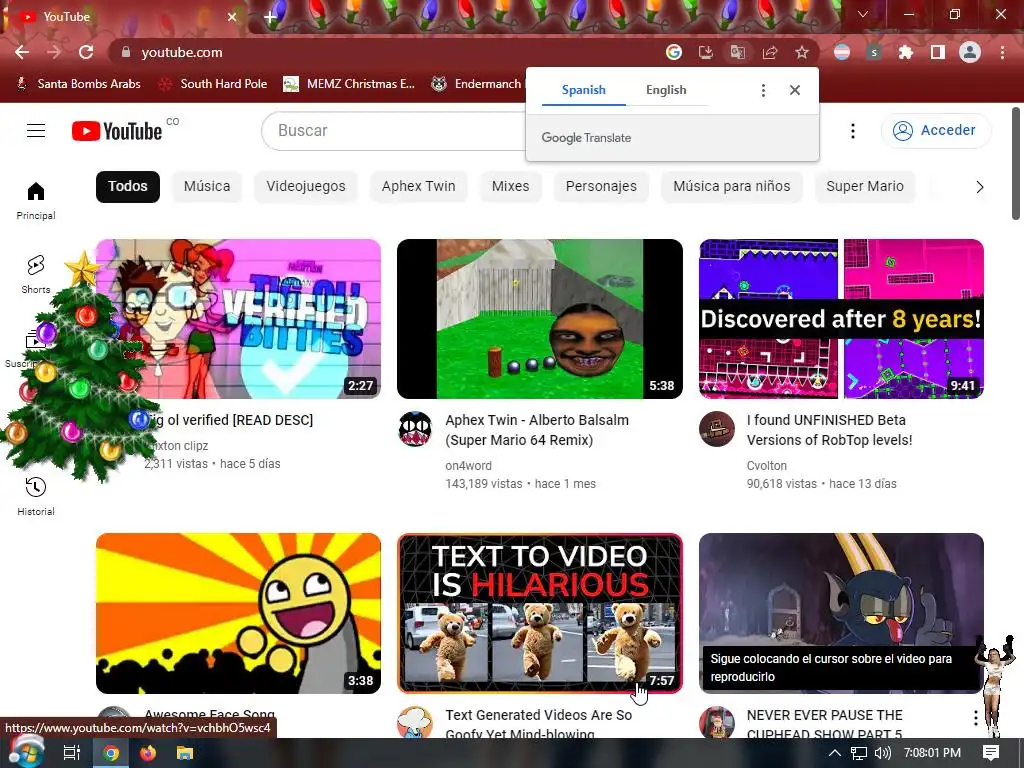
Task: Open MEMZ Christmas bookmark
Action: click(x=349, y=84)
